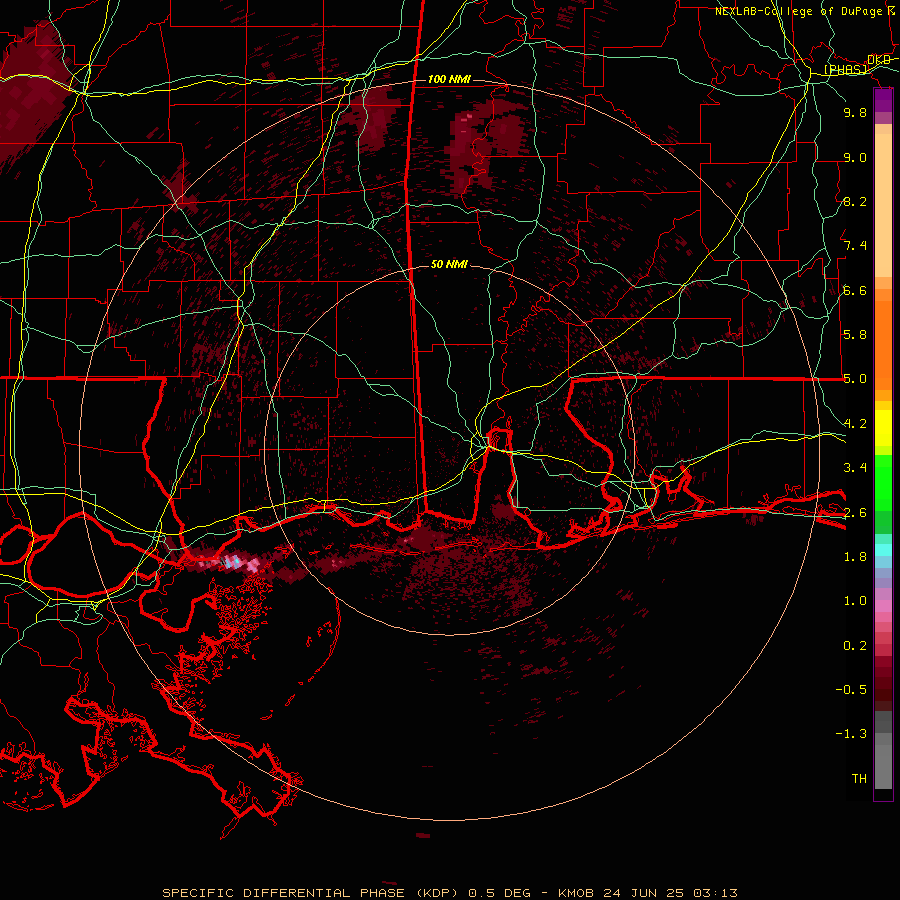The image size is (900, 900).
Task: Click the 8.2 color scale value
Action: pos(855,201)
